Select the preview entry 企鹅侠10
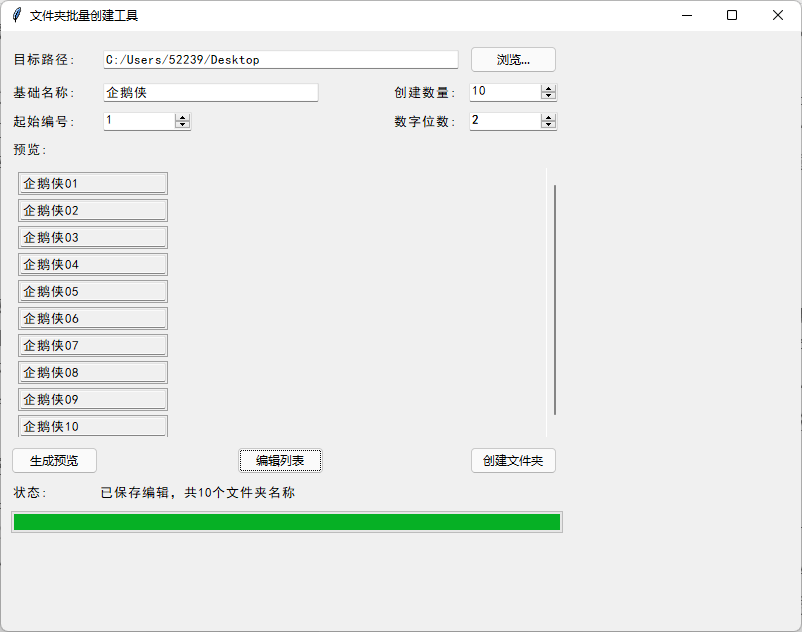 (93, 426)
